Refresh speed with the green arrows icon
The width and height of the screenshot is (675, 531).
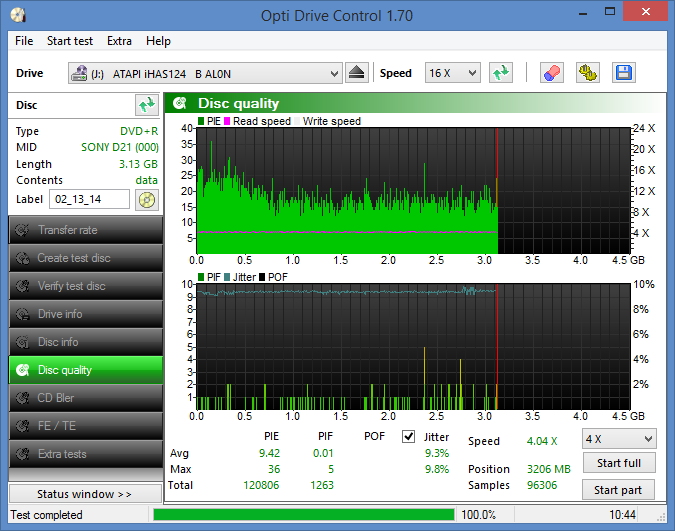(x=501, y=73)
